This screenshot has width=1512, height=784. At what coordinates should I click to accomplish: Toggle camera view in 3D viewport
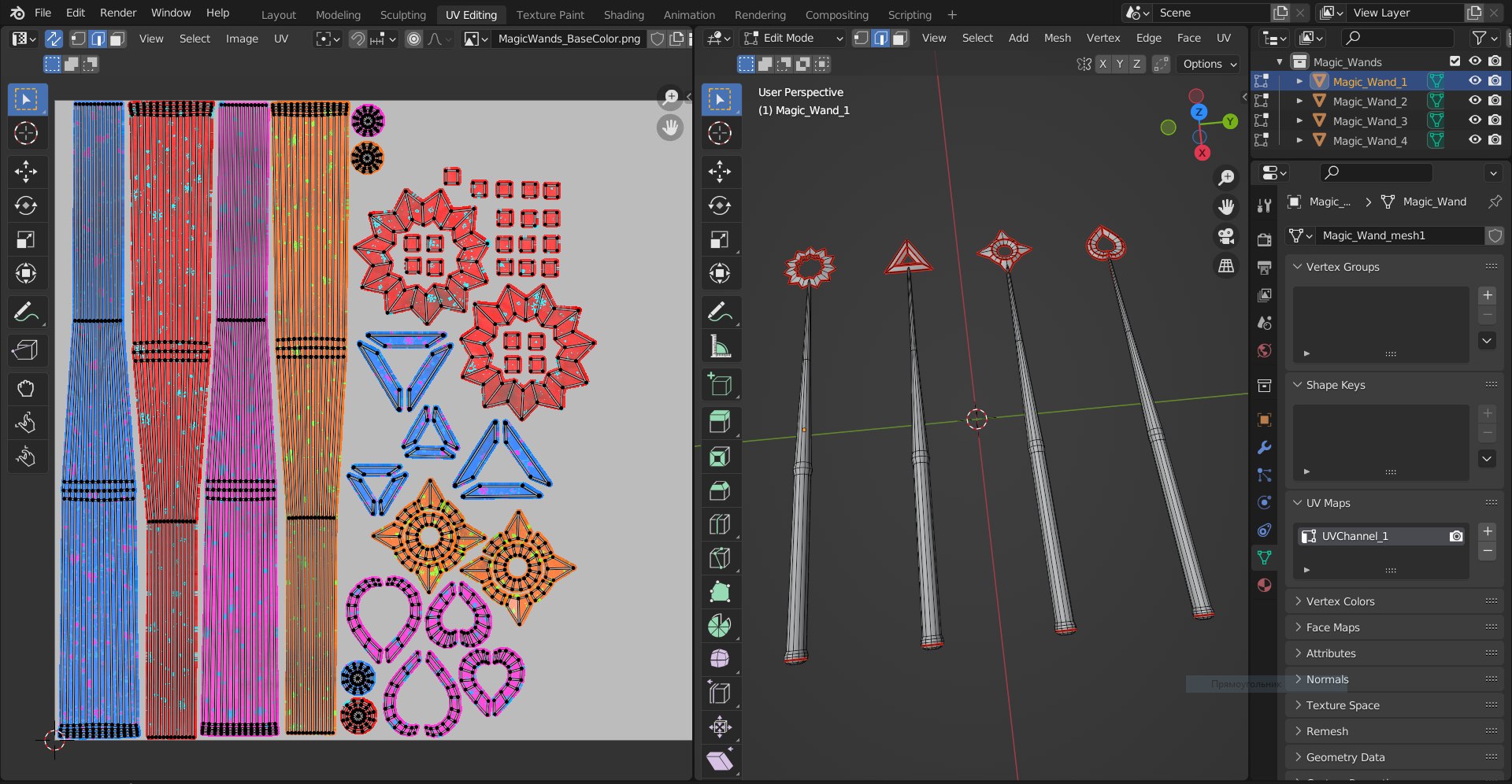point(1226,236)
